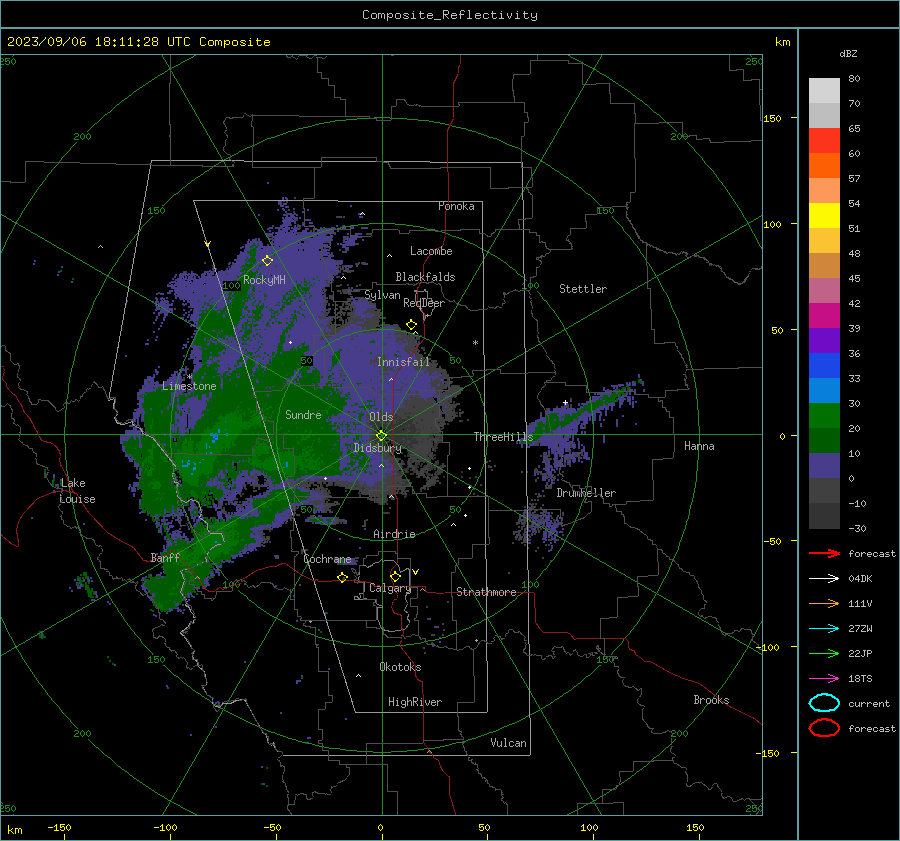Select the 36 dBZ purple color swatch
900x841 pixels.
pos(824,341)
